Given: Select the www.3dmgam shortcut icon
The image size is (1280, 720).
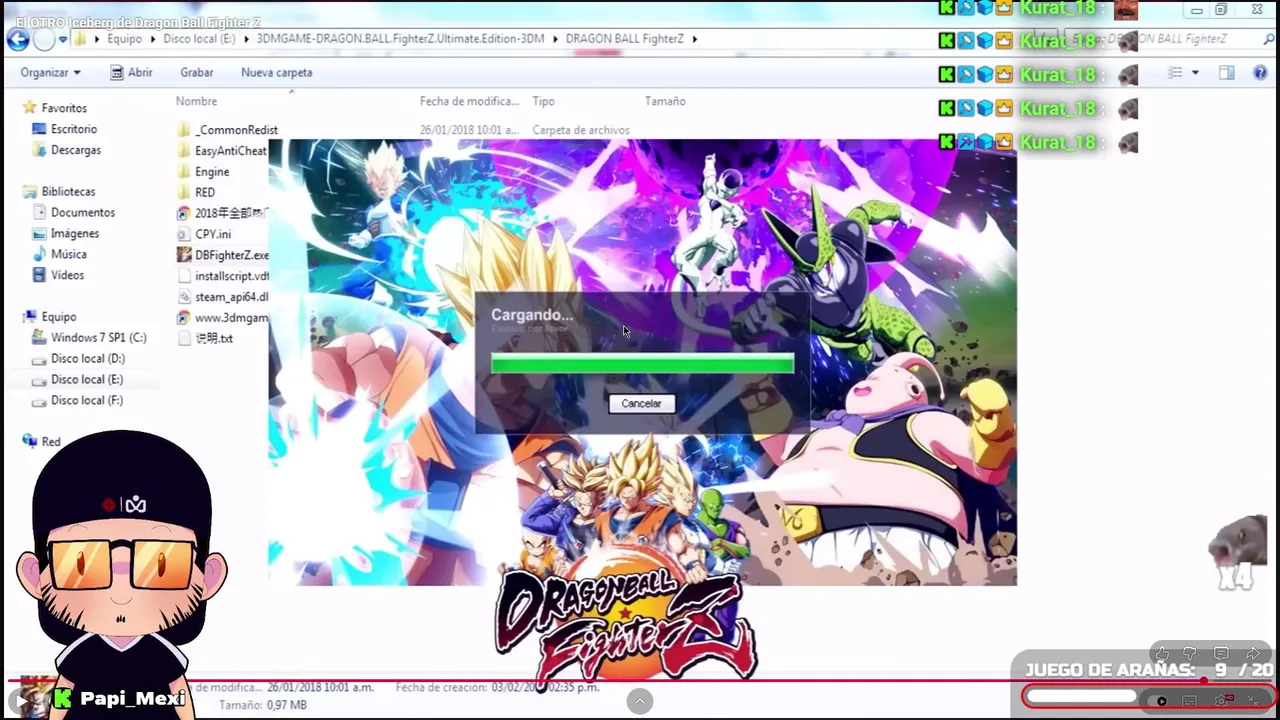Looking at the screenshot, I should click(x=184, y=318).
